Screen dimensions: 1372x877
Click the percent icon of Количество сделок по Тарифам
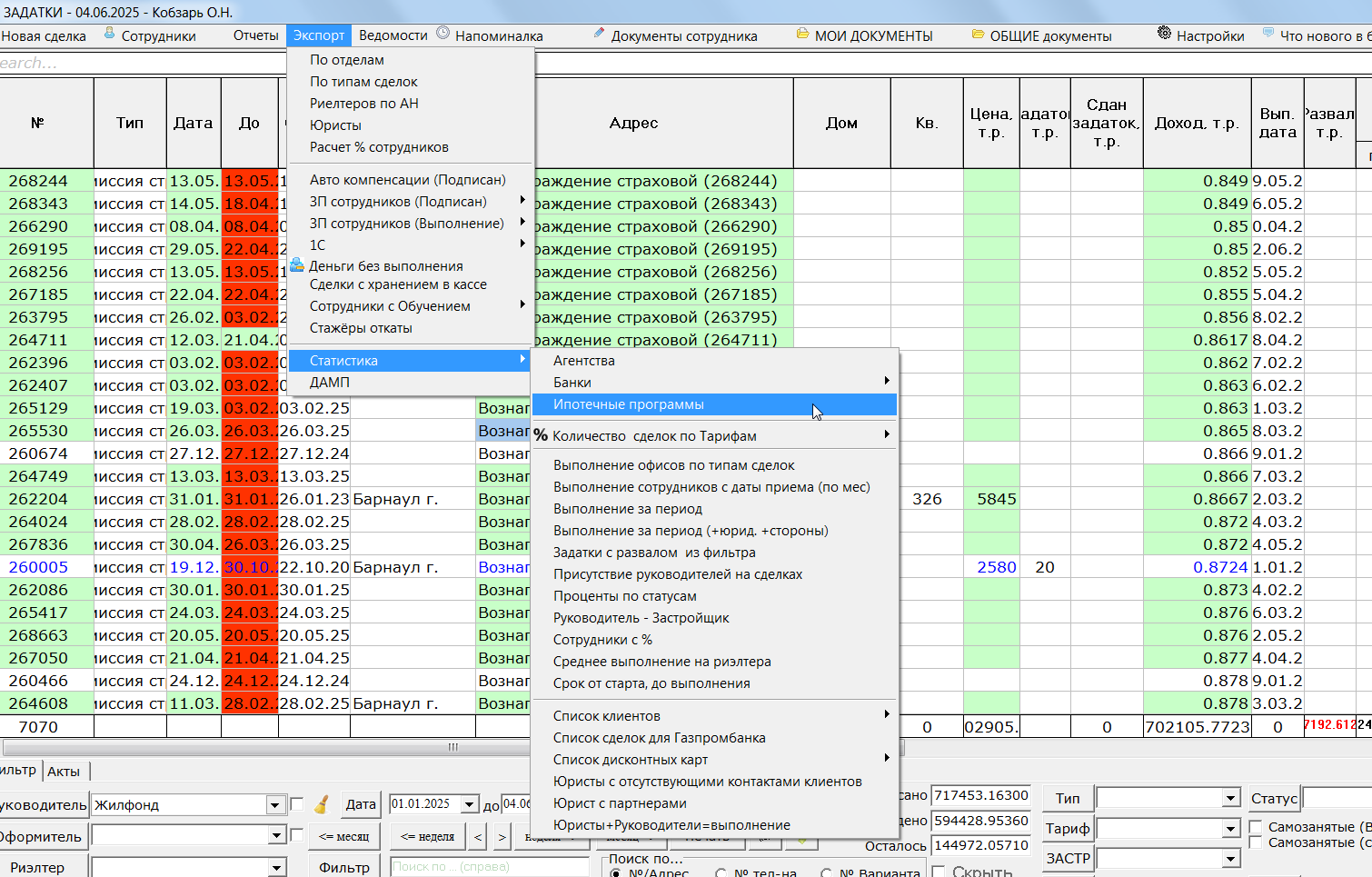point(541,435)
